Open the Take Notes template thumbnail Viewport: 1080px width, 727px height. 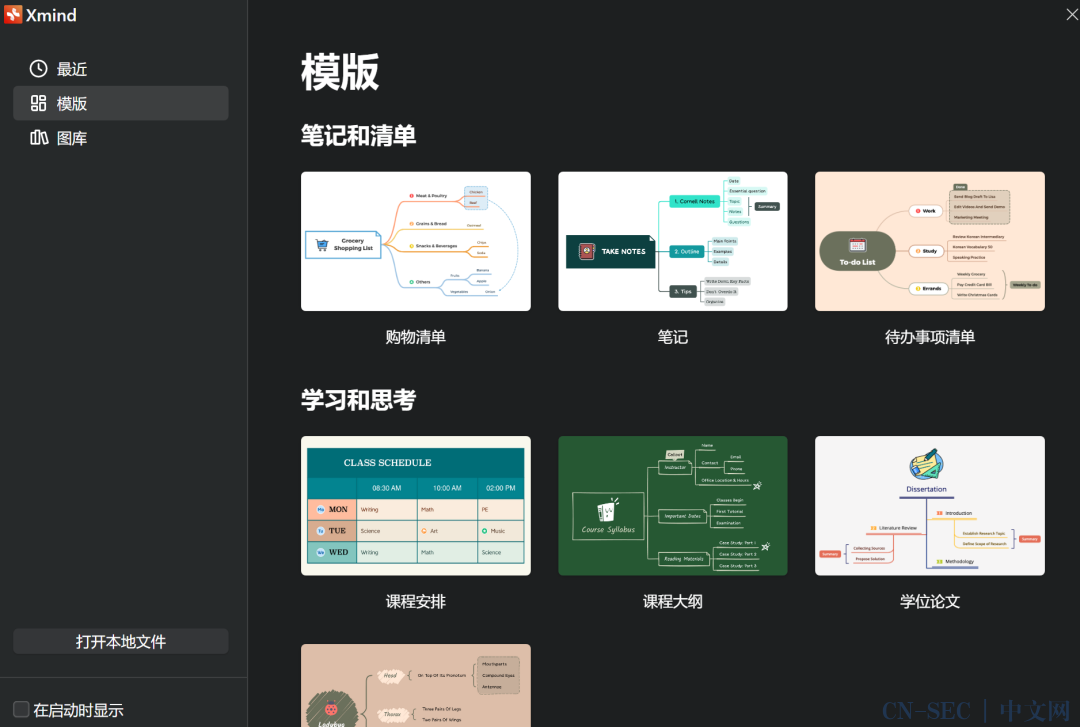[x=672, y=241]
